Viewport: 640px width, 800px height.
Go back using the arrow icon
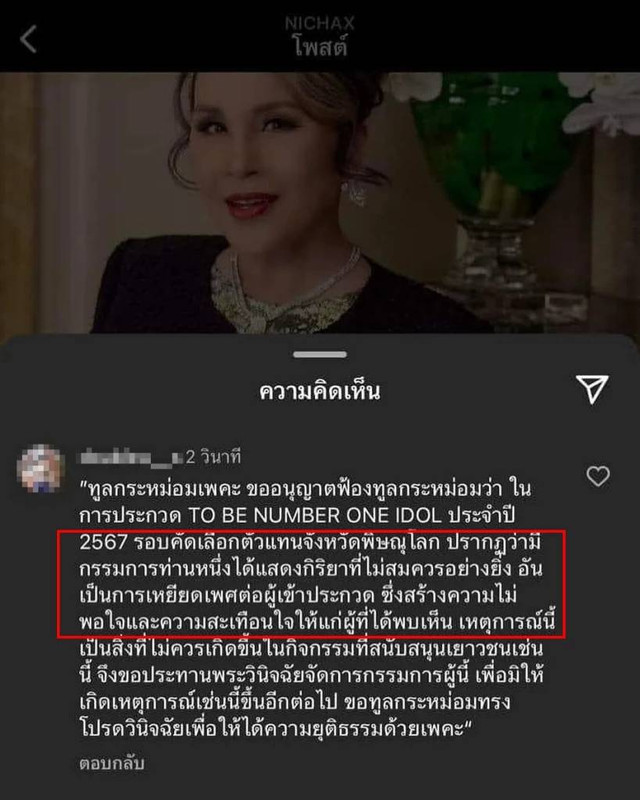28,39
